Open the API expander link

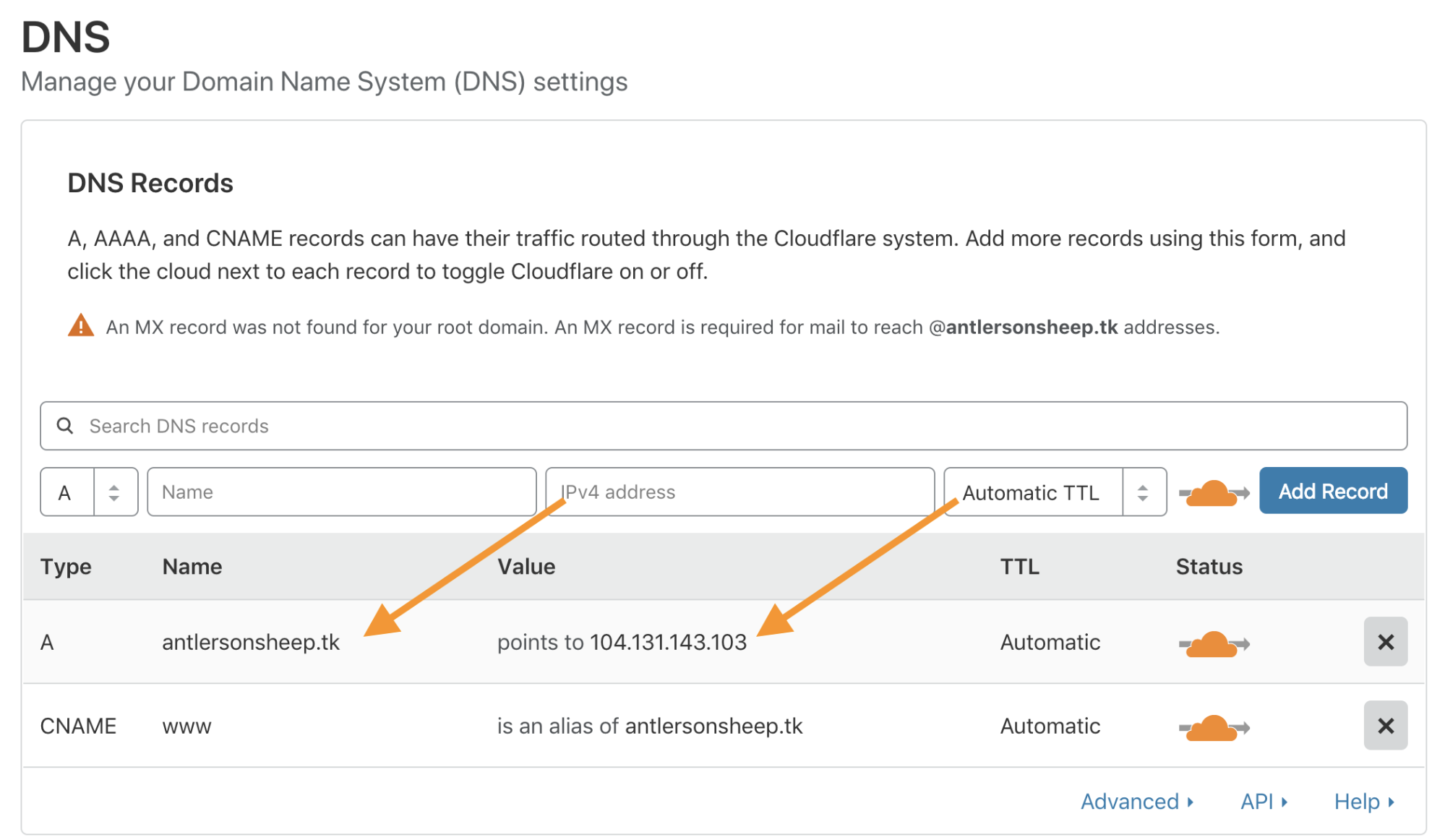[1264, 802]
